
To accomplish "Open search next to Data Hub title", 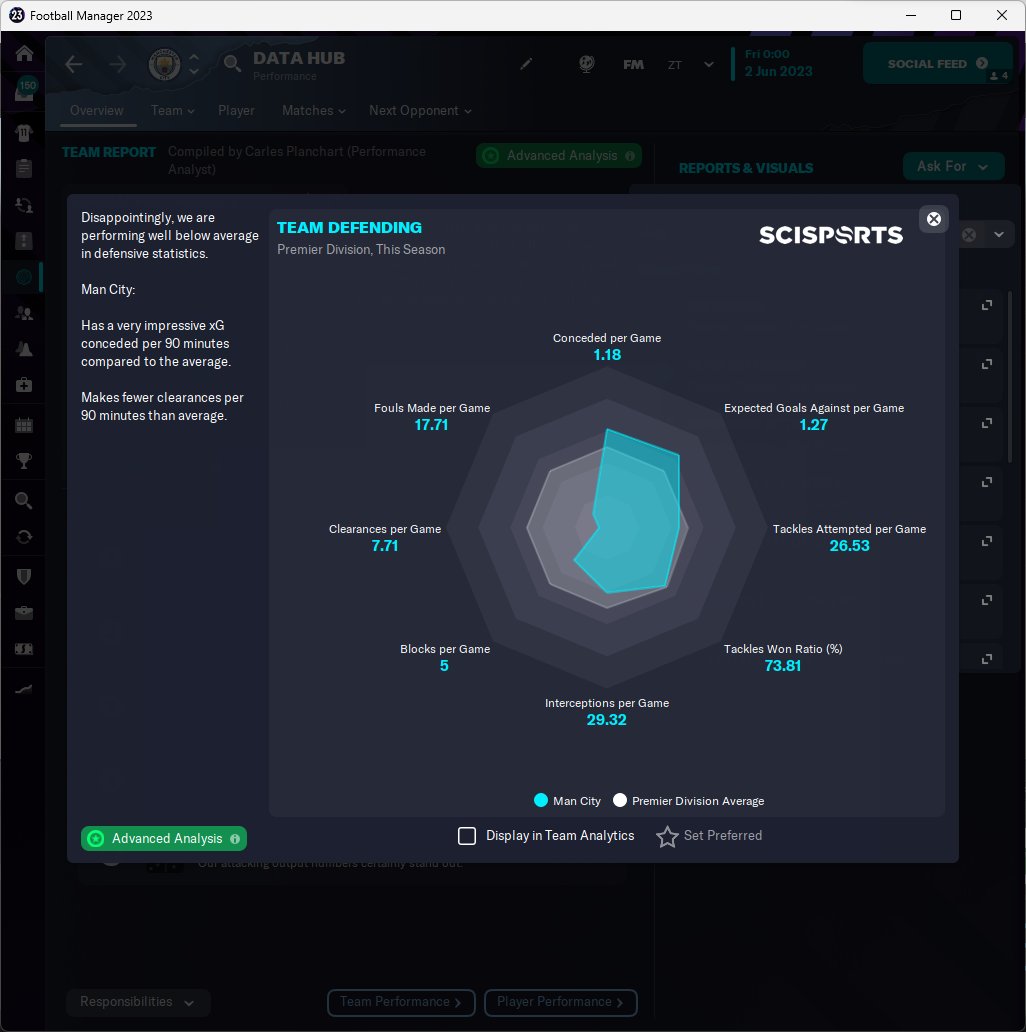I will pyautogui.click(x=232, y=64).
